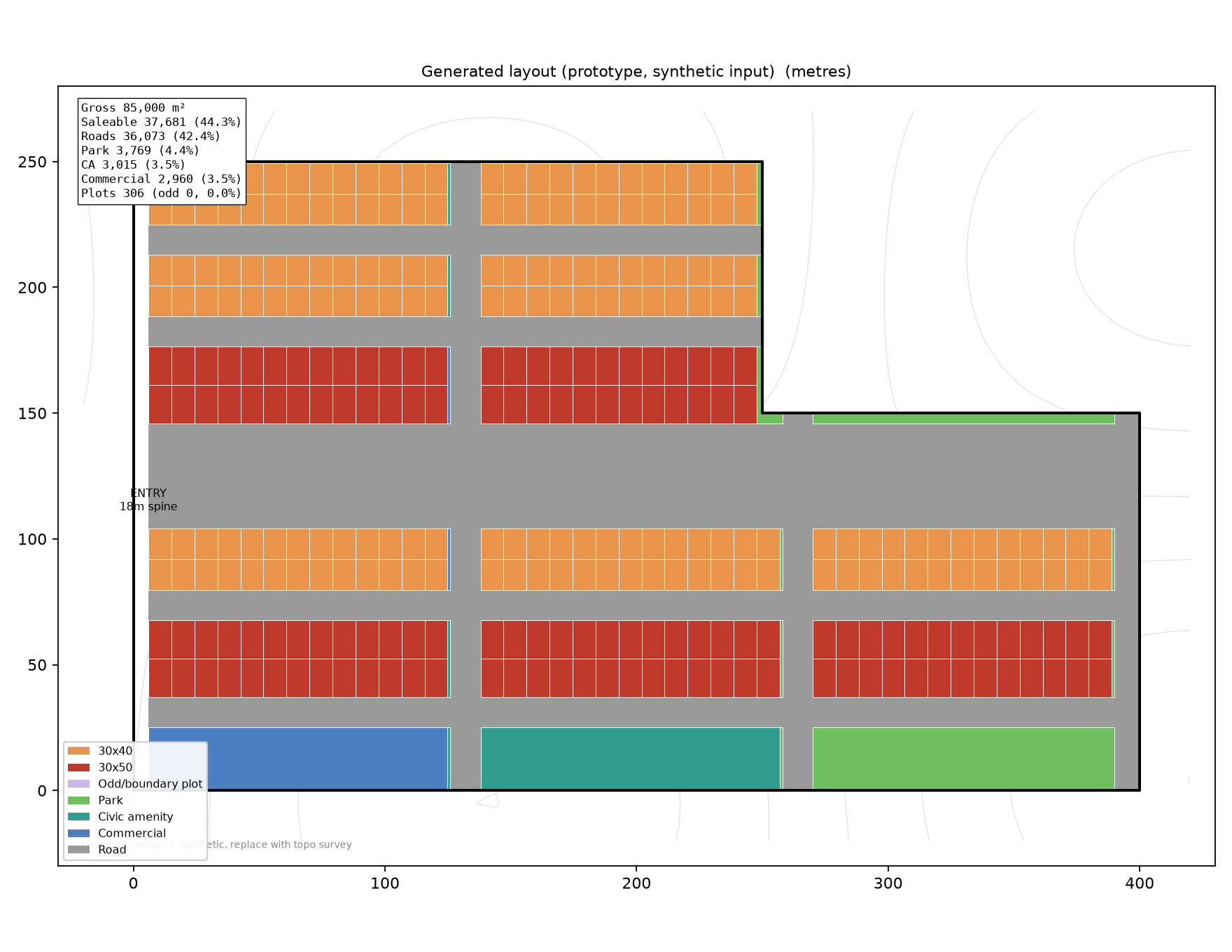This screenshot has height=952, width=1232.
Task: Click the green Park legend swatch
Action: coord(78,800)
